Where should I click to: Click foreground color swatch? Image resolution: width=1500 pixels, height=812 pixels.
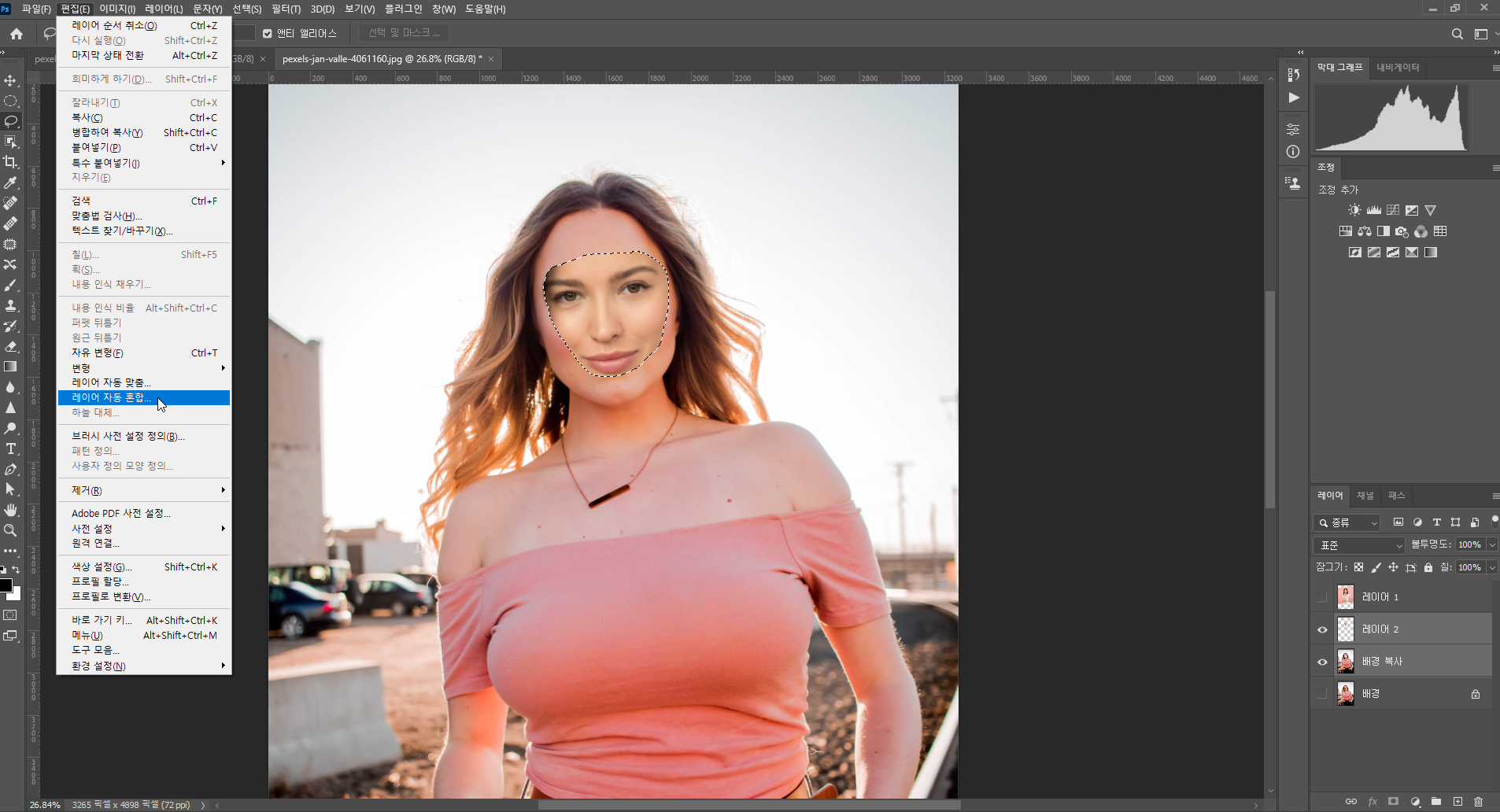[x=6, y=585]
